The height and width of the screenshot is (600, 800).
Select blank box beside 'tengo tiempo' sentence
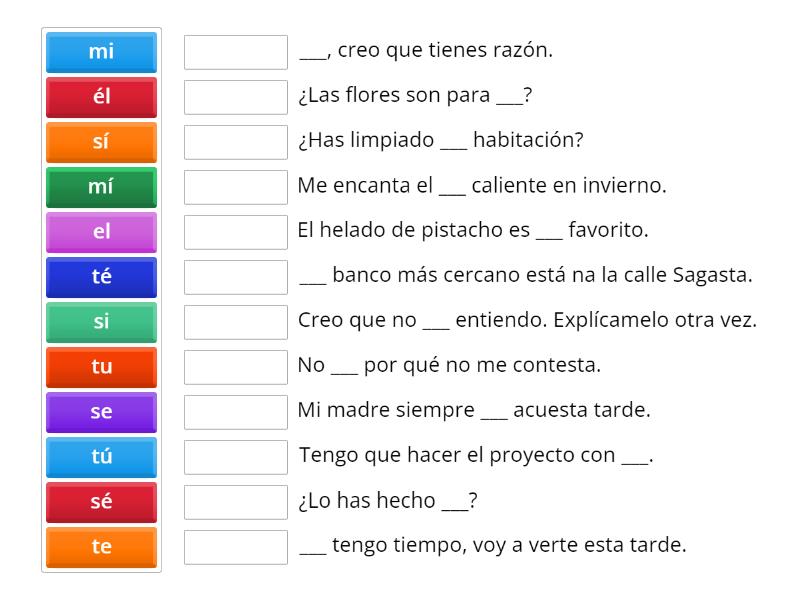(x=236, y=547)
